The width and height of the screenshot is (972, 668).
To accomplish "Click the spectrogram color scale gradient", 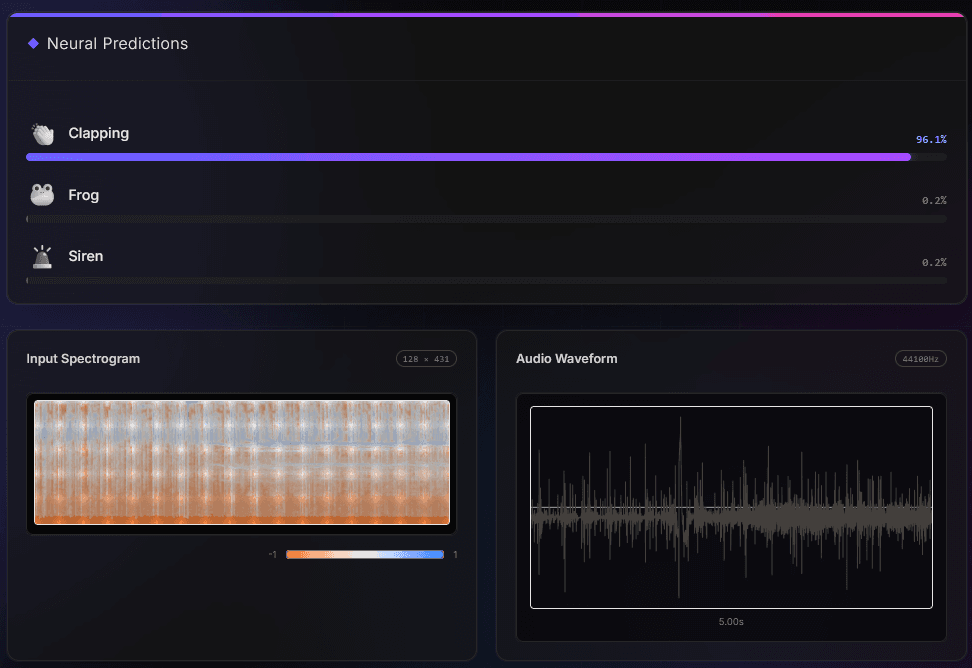I will tap(365, 555).
